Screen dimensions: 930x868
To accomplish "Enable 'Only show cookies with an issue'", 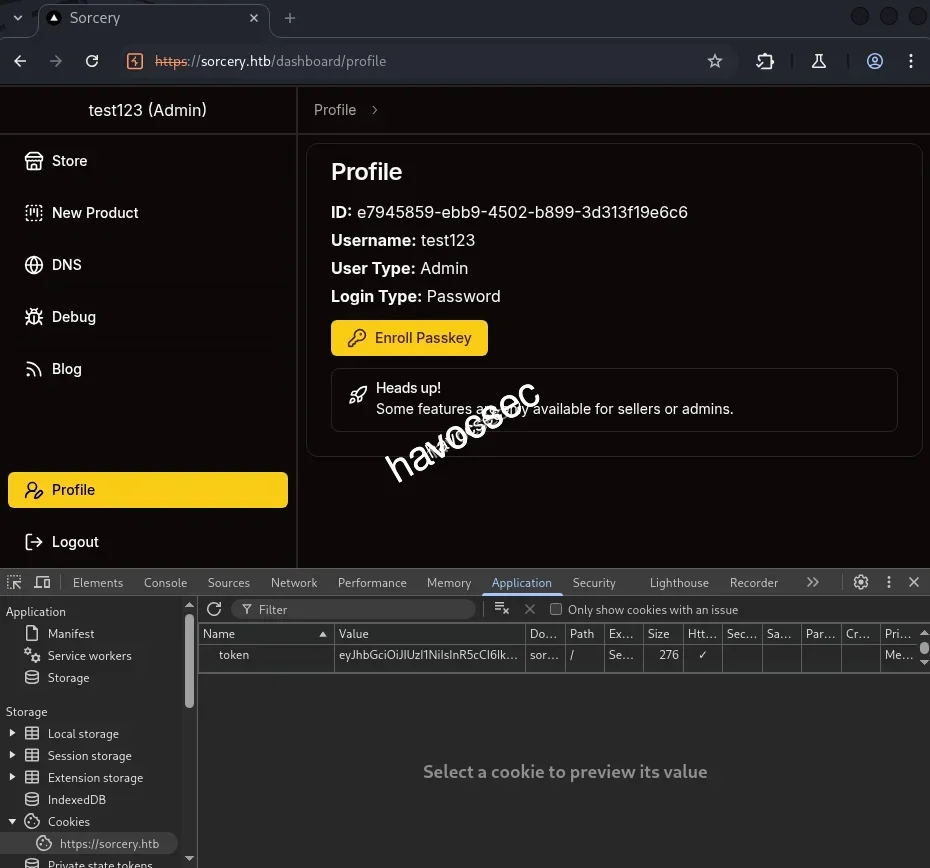I will click(556, 610).
